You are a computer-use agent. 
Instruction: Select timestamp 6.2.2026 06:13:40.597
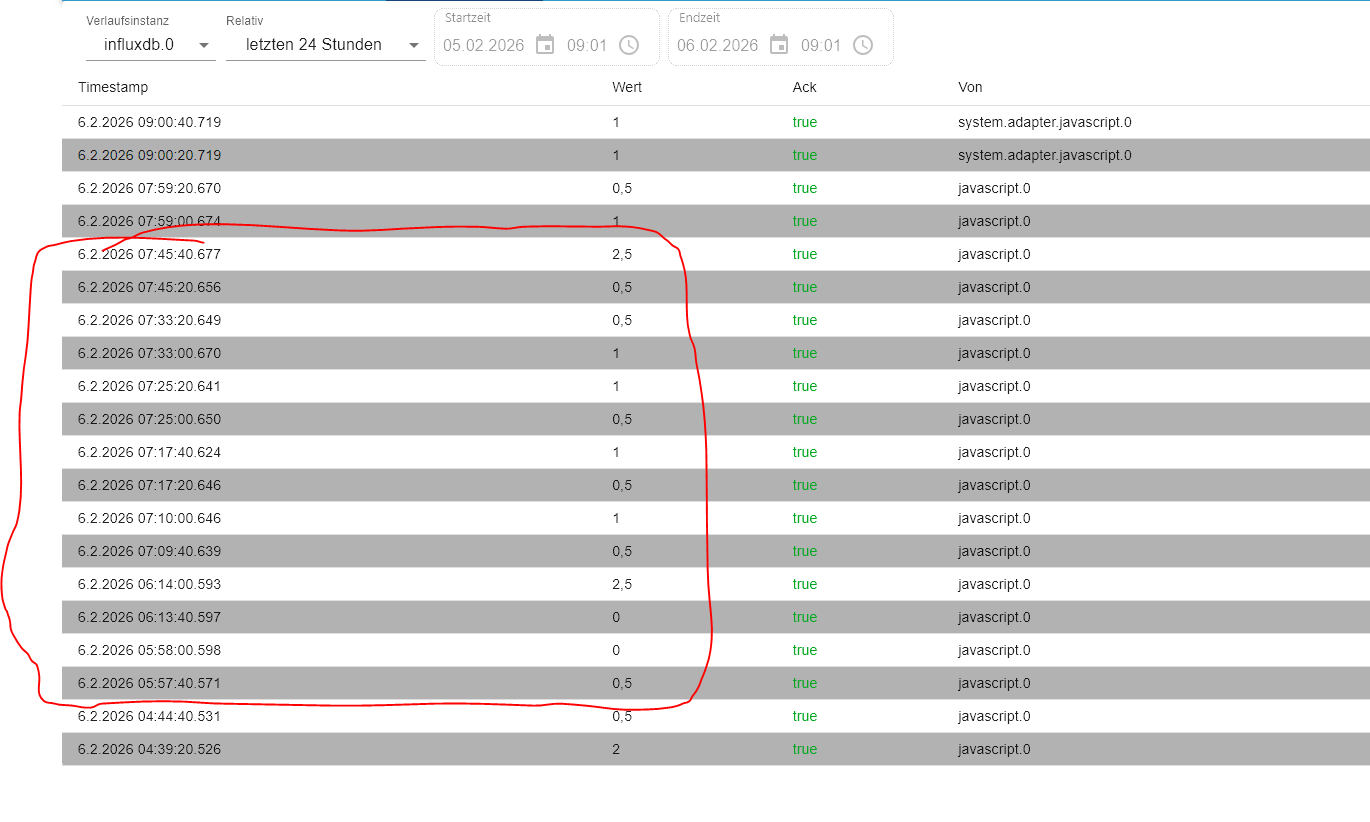(x=149, y=617)
